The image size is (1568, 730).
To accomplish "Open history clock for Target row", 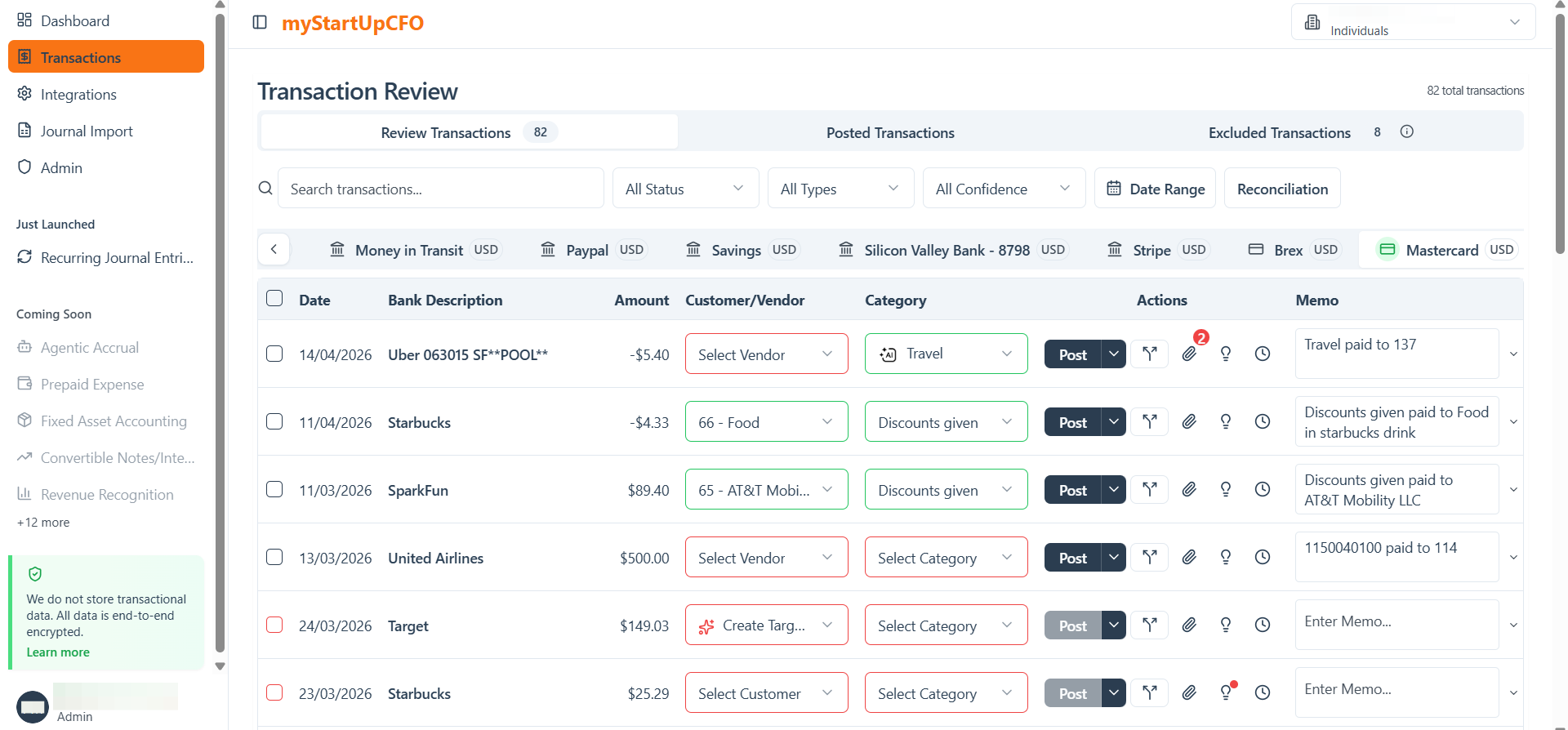I will coord(1263,625).
